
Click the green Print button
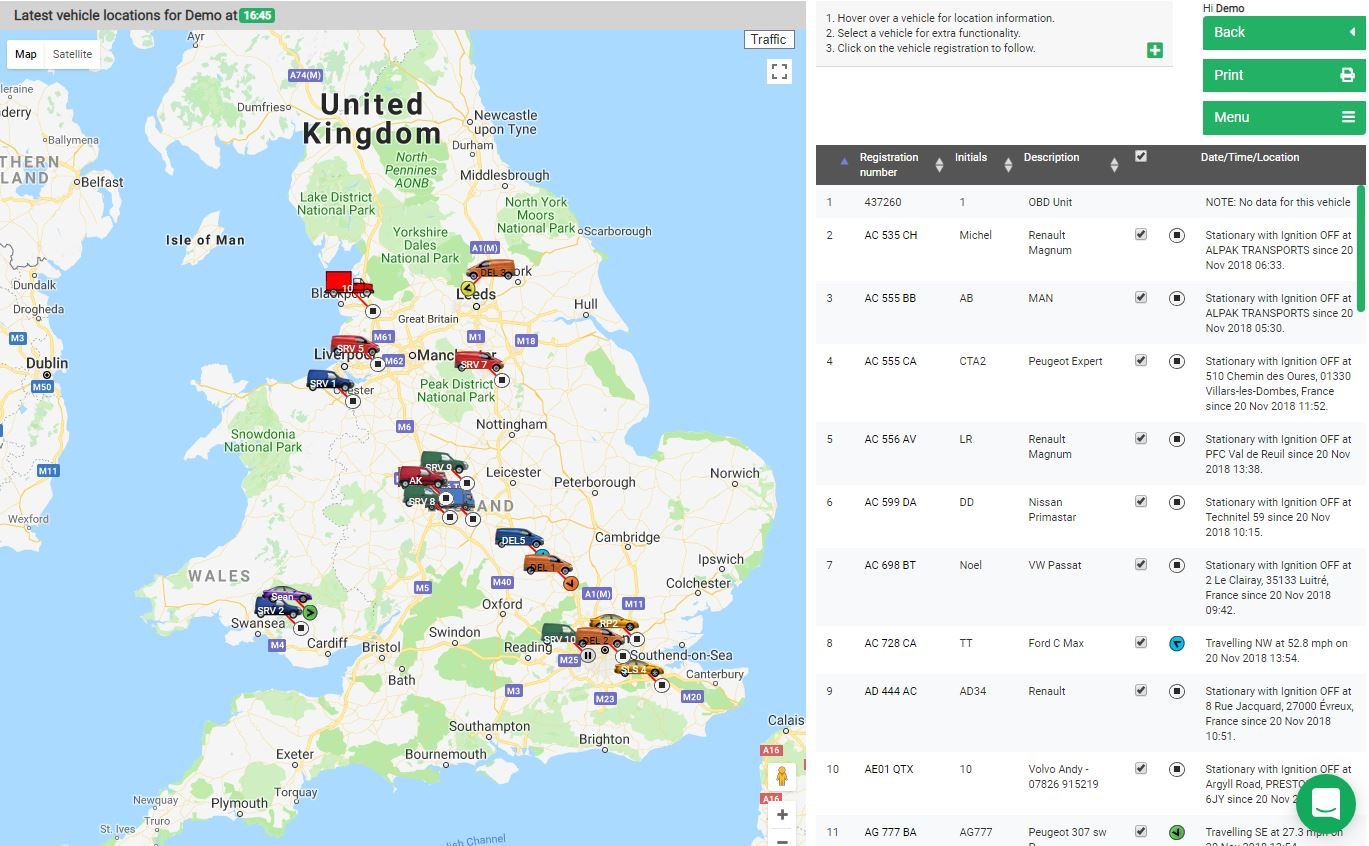click(x=1283, y=75)
